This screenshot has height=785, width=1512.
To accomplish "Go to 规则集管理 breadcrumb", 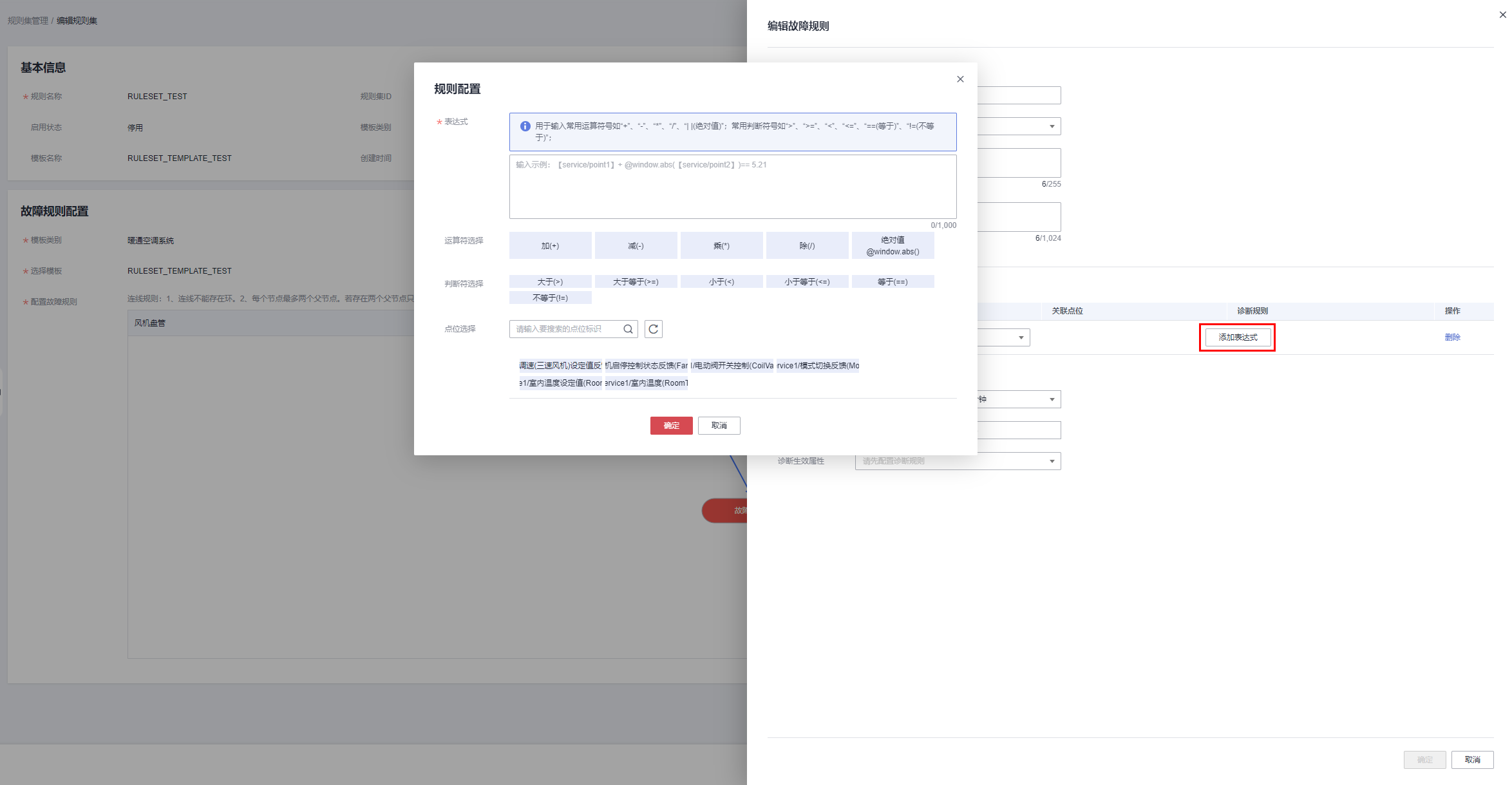I will click(28, 21).
